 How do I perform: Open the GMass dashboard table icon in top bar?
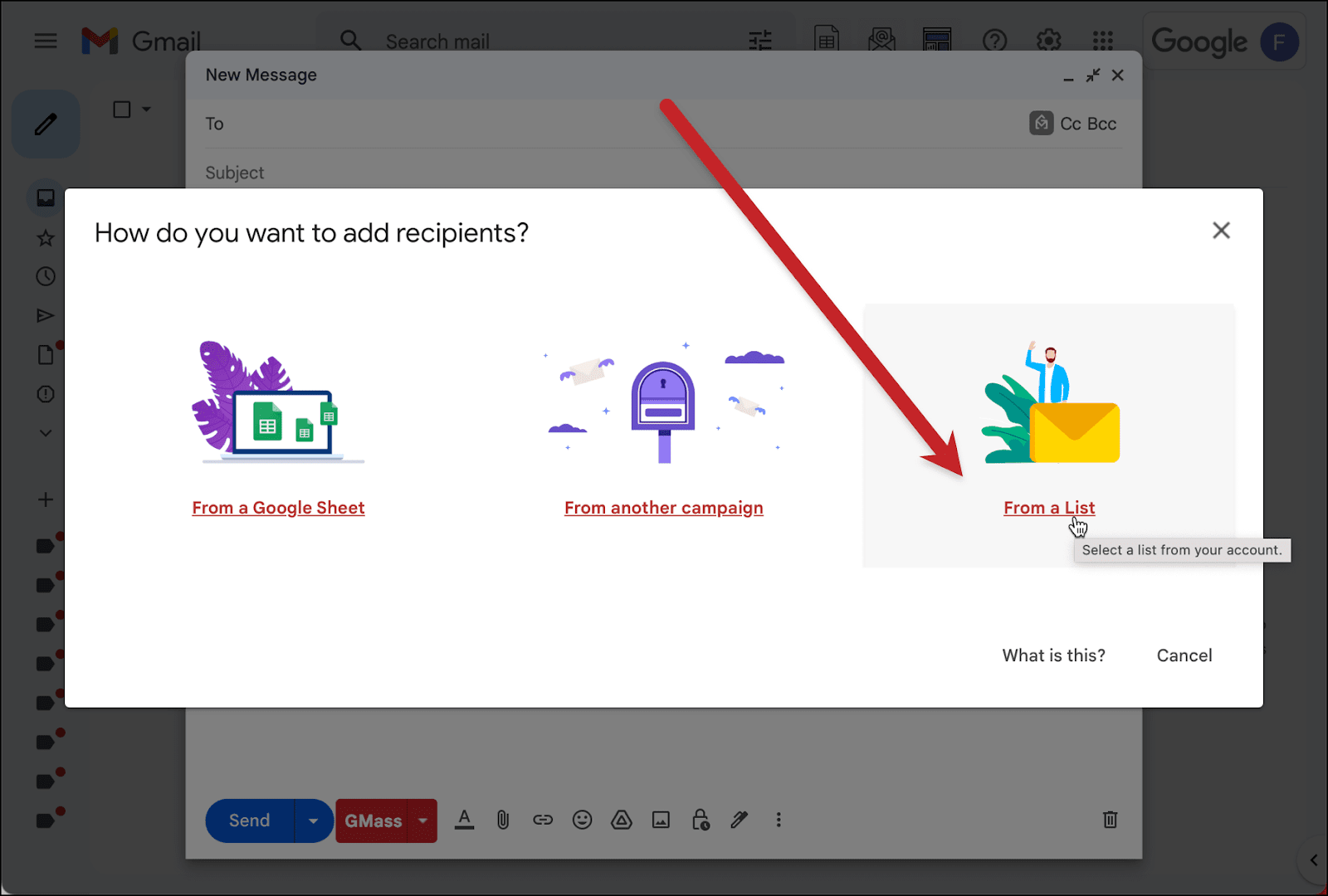(937, 40)
